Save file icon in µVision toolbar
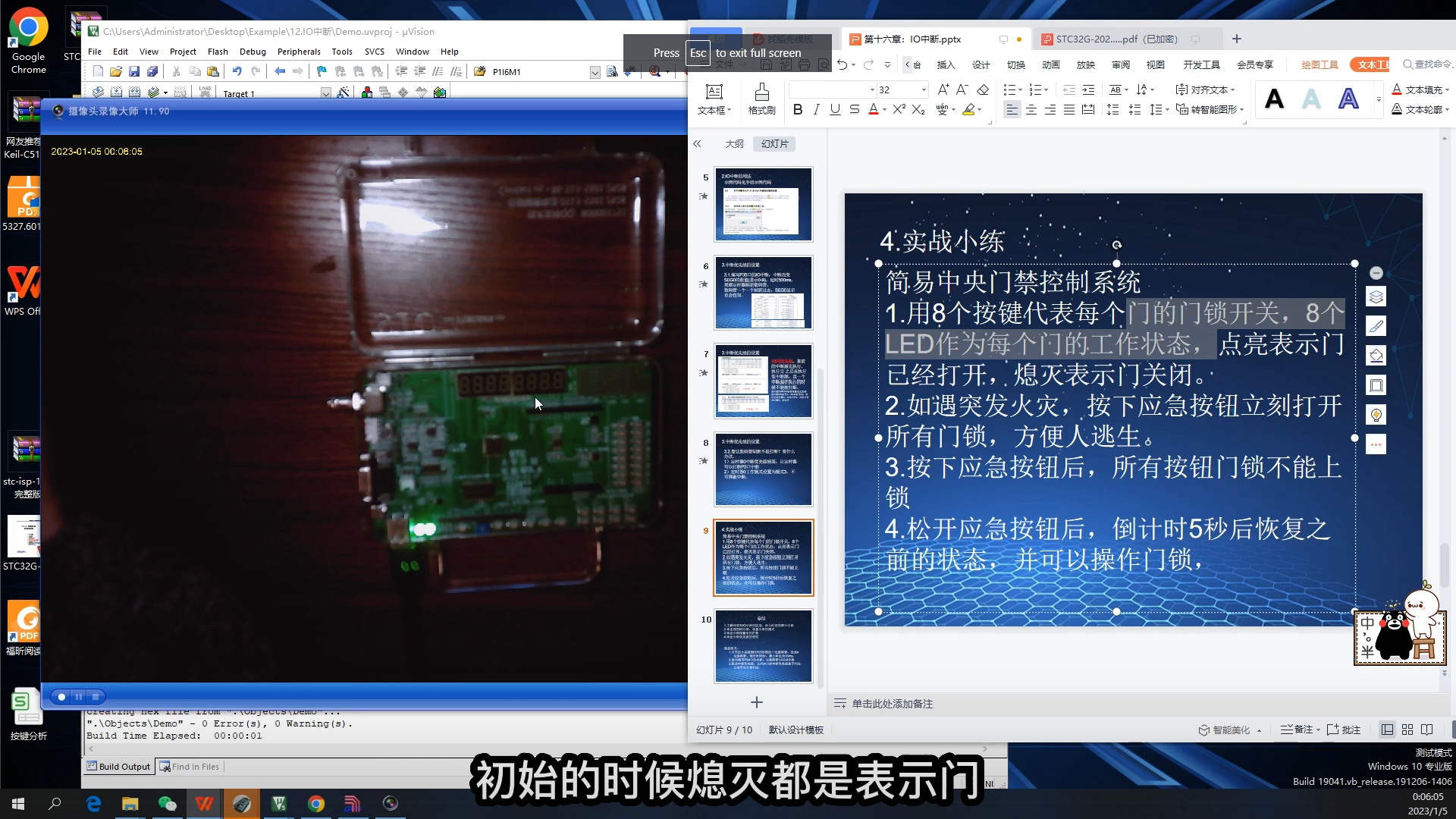Image resolution: width=1456 pixels, height=819 pixels. (x=134, y=71)
